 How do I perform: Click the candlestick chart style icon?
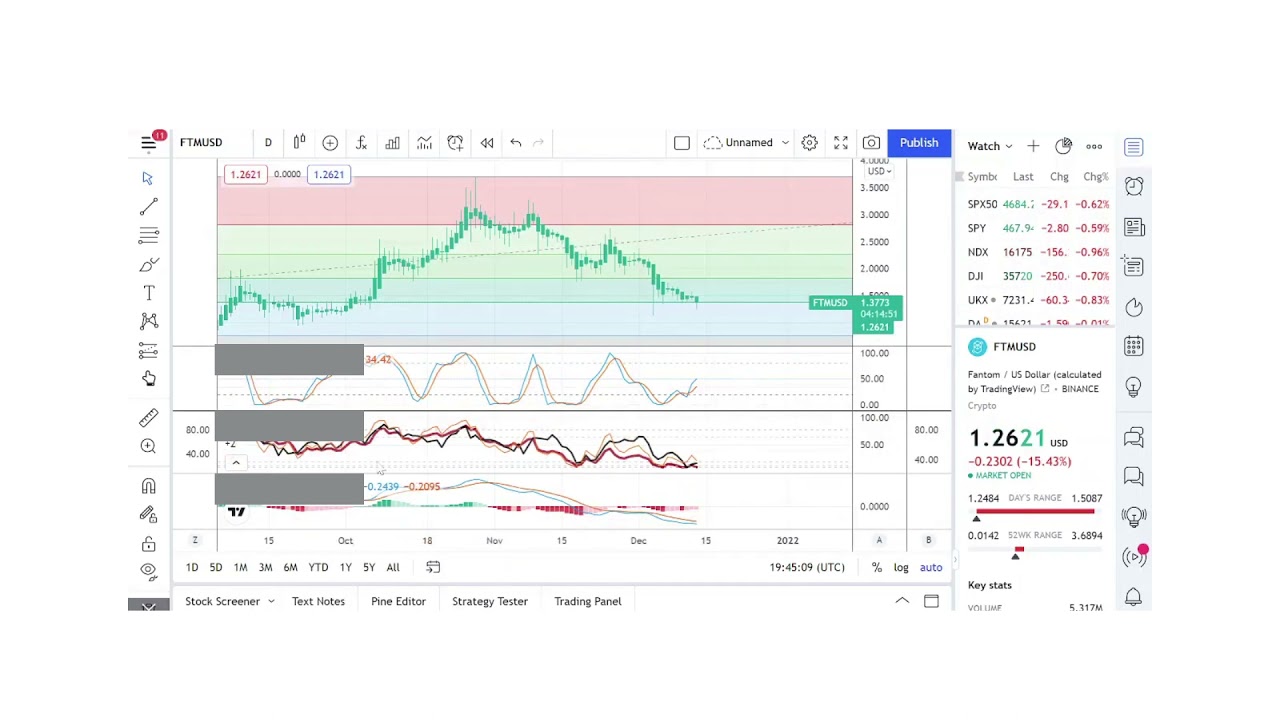pos(299,143)
